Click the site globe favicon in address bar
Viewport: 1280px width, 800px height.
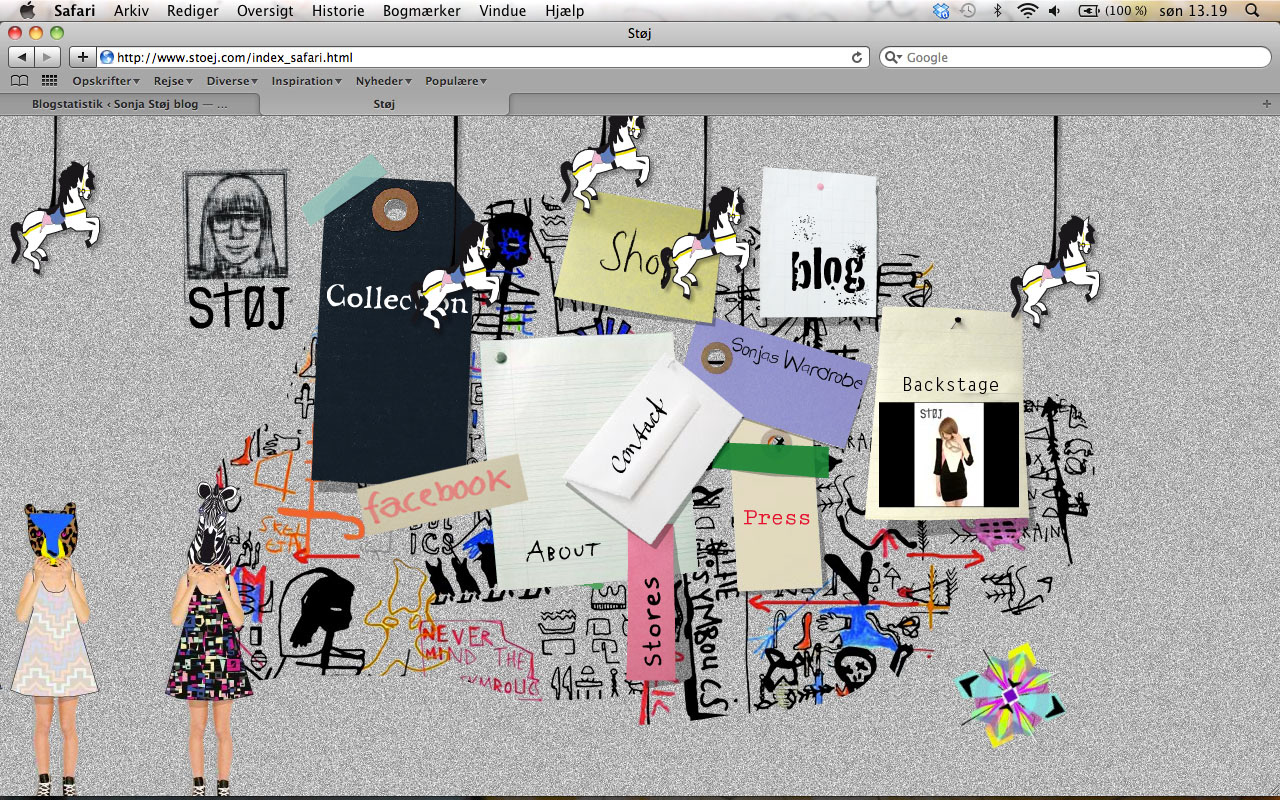point(107,57)
